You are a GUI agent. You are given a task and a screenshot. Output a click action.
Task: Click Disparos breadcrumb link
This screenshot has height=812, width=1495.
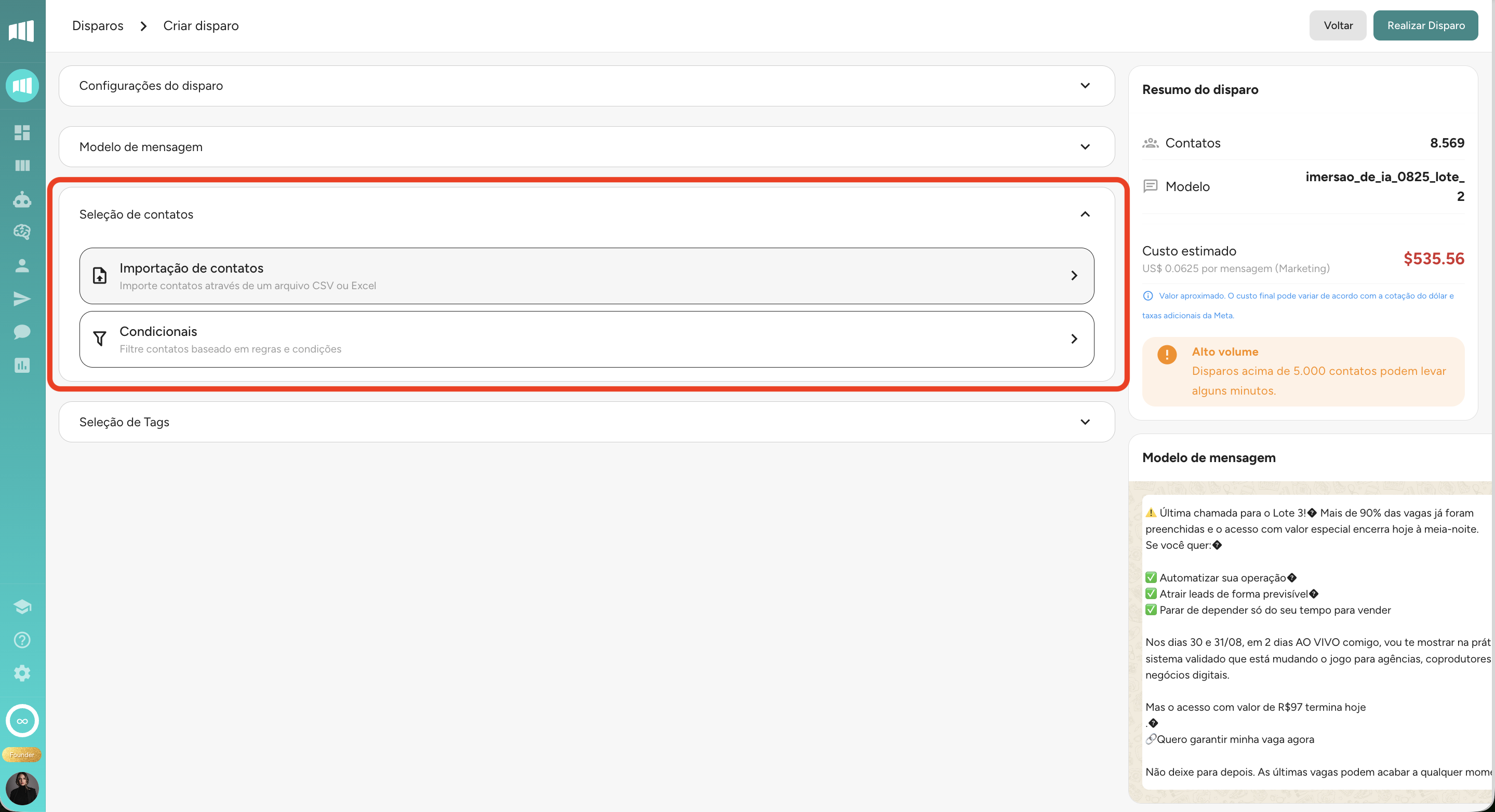tap(98, 25)
